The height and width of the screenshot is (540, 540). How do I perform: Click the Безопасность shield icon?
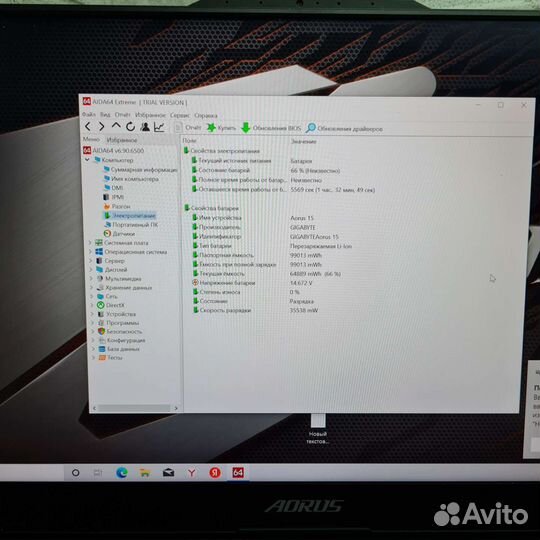101,331
